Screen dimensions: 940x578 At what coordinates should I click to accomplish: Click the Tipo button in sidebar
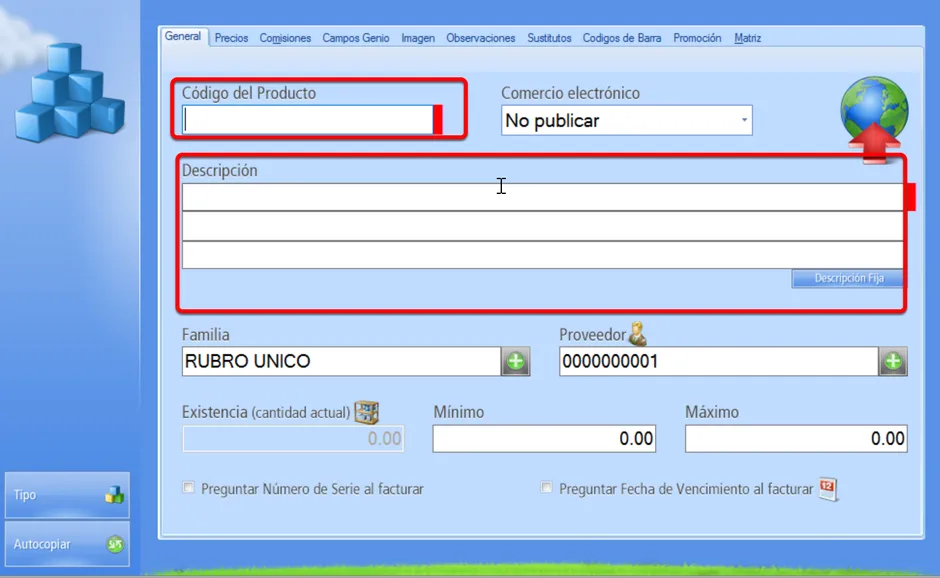(x=67, y=495)
